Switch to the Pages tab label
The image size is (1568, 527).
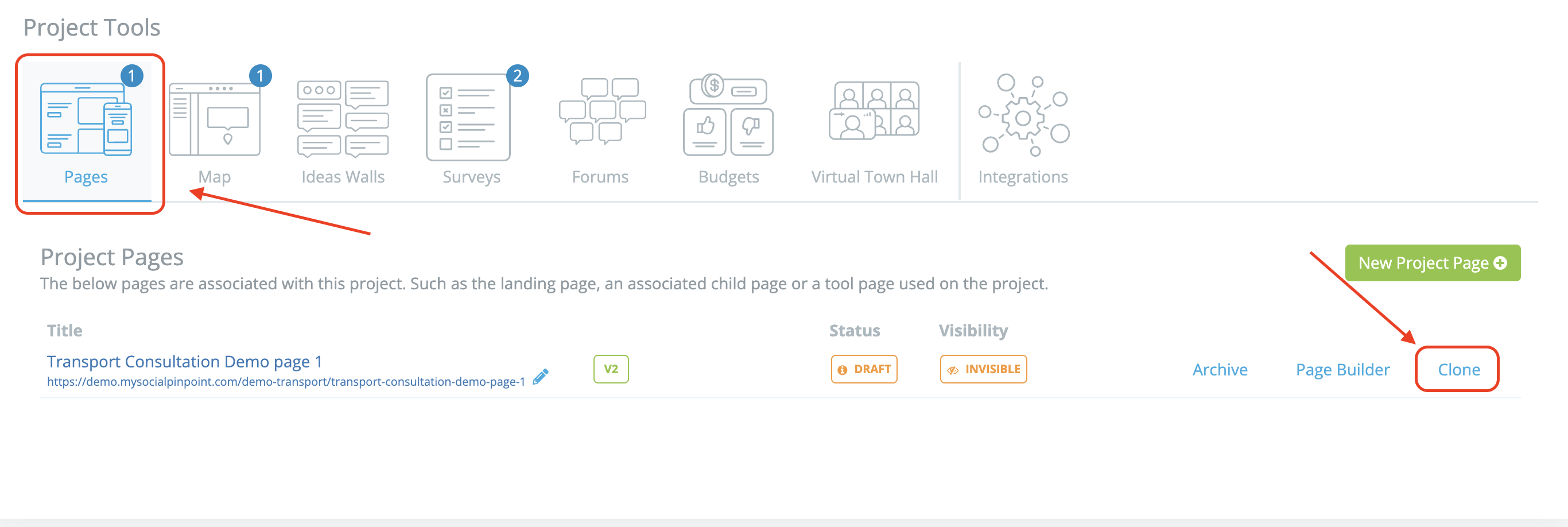[86, 177]
